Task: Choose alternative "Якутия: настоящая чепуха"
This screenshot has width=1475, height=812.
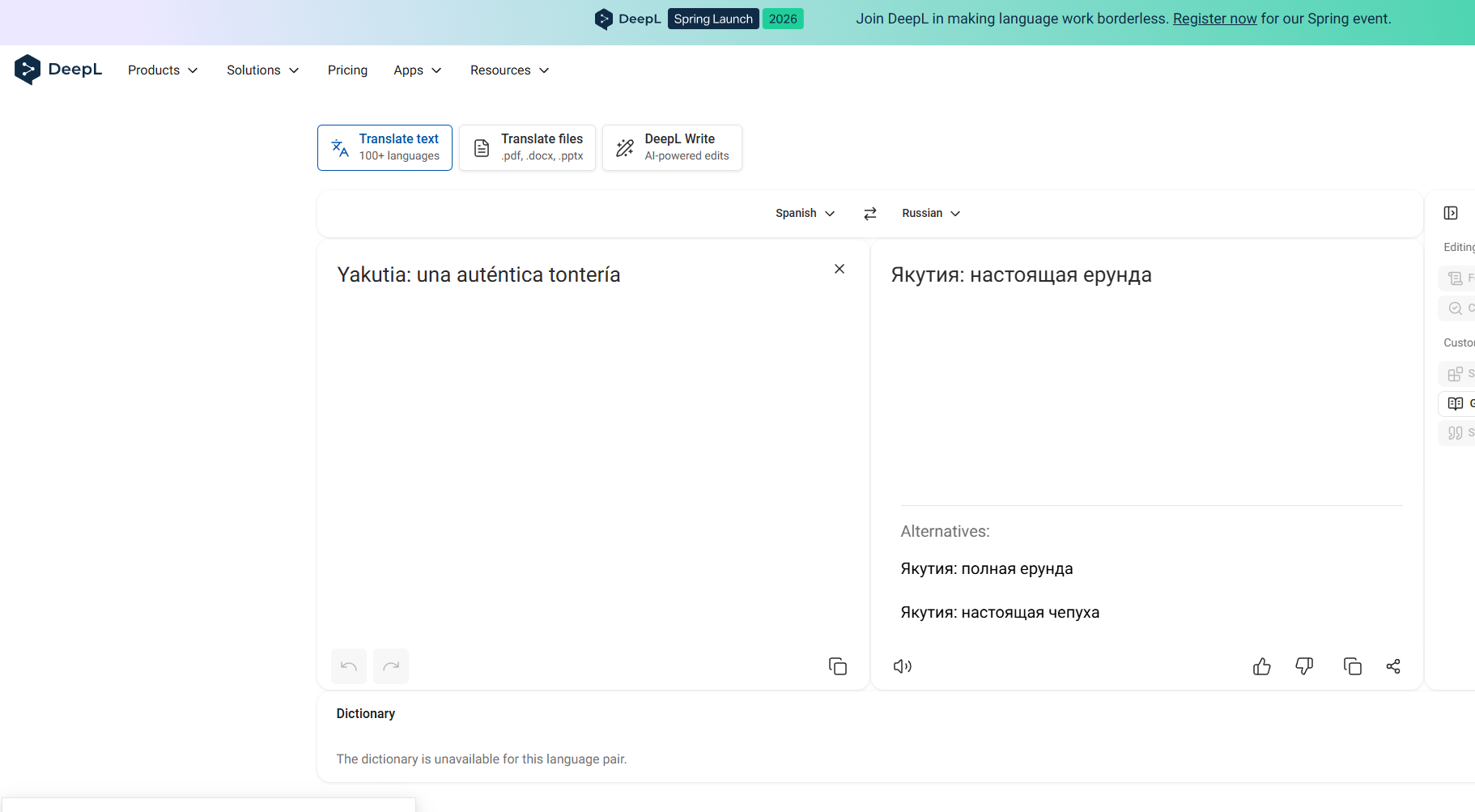Action: (1000, 612)
